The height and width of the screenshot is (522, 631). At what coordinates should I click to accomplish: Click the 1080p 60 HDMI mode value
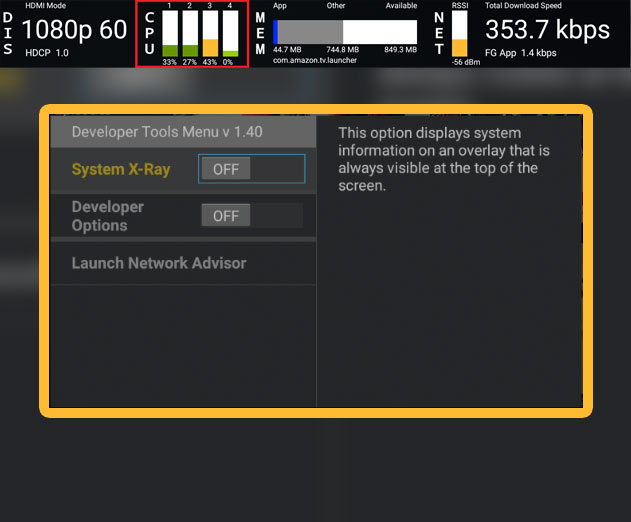[x=74, y=30]
